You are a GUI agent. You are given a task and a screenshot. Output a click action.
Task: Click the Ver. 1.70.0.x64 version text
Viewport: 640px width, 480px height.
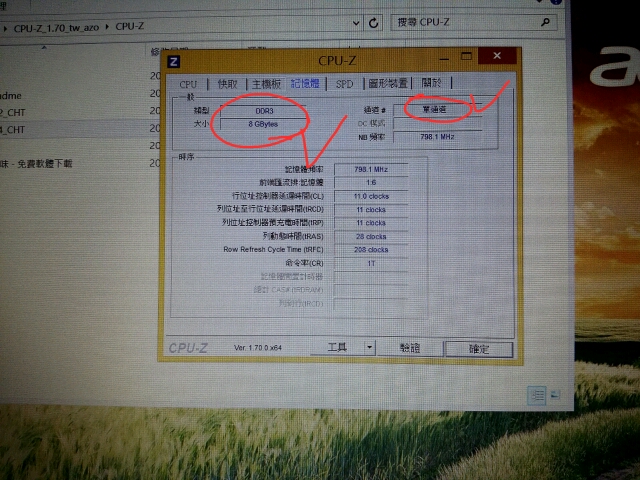258,348
